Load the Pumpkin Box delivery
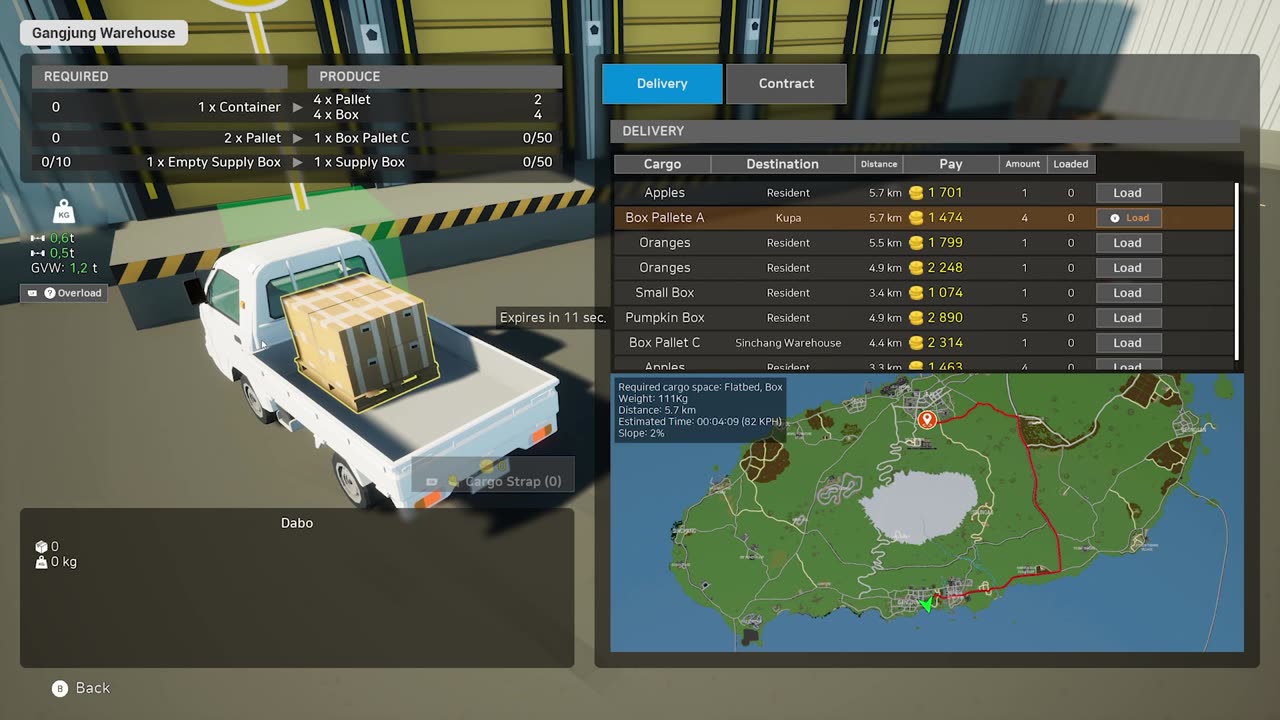The image size is (1280, 720). point(1127,318)
